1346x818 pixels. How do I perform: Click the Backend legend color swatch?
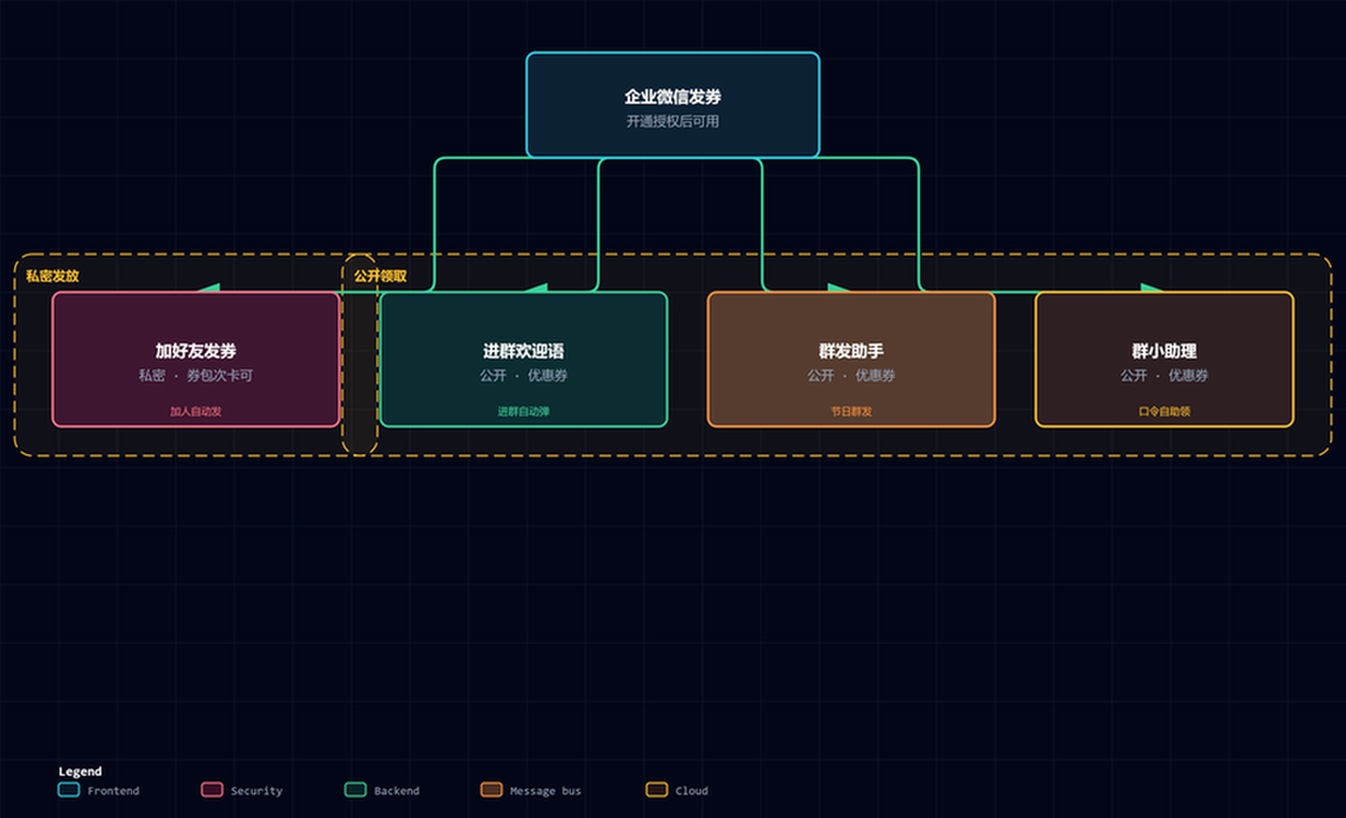pyautogui.click(x=356, y=790)
